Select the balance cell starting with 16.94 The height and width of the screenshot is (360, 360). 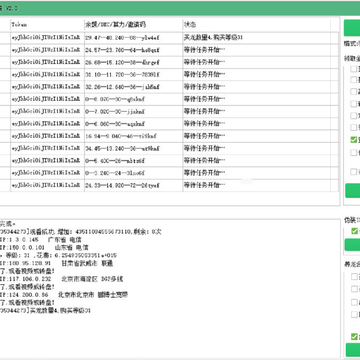[x=133, y=136]
